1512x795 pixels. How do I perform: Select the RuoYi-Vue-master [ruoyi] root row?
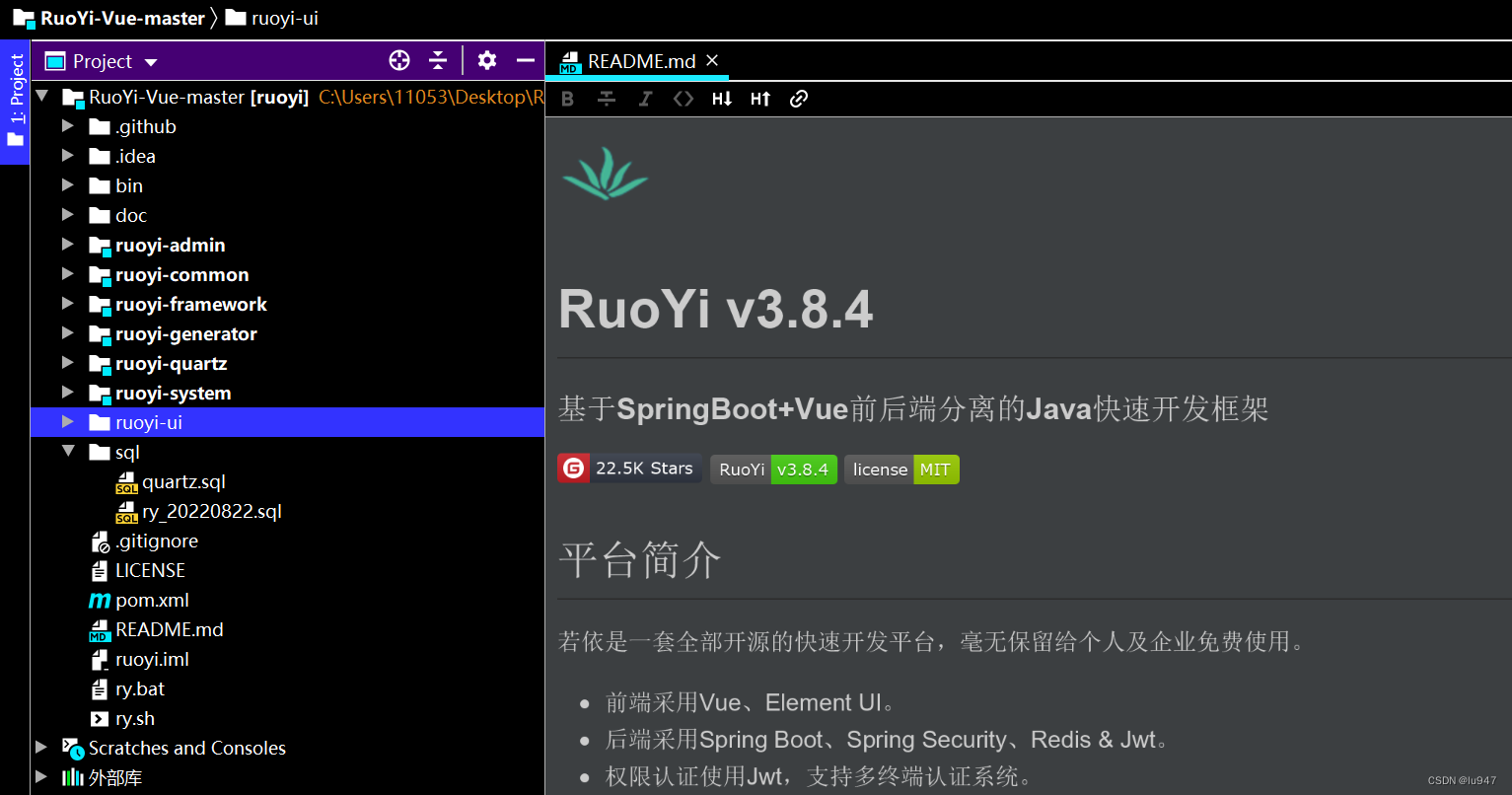pyautogui.click(x=288, y=97)
